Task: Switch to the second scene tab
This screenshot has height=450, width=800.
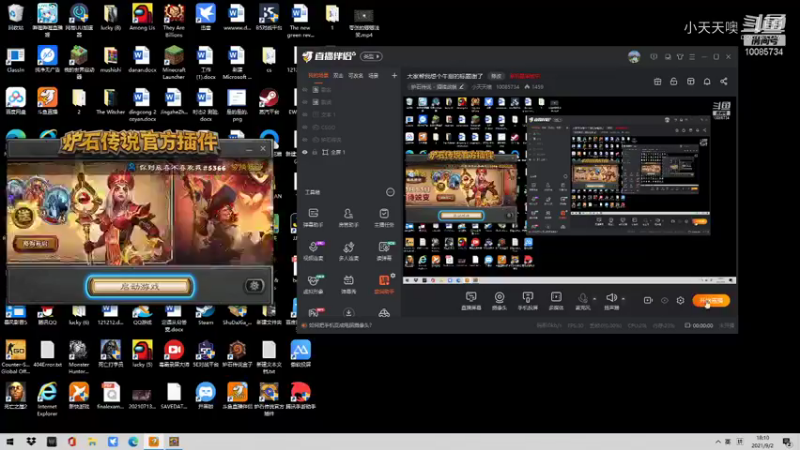Action: coord(338,76)
